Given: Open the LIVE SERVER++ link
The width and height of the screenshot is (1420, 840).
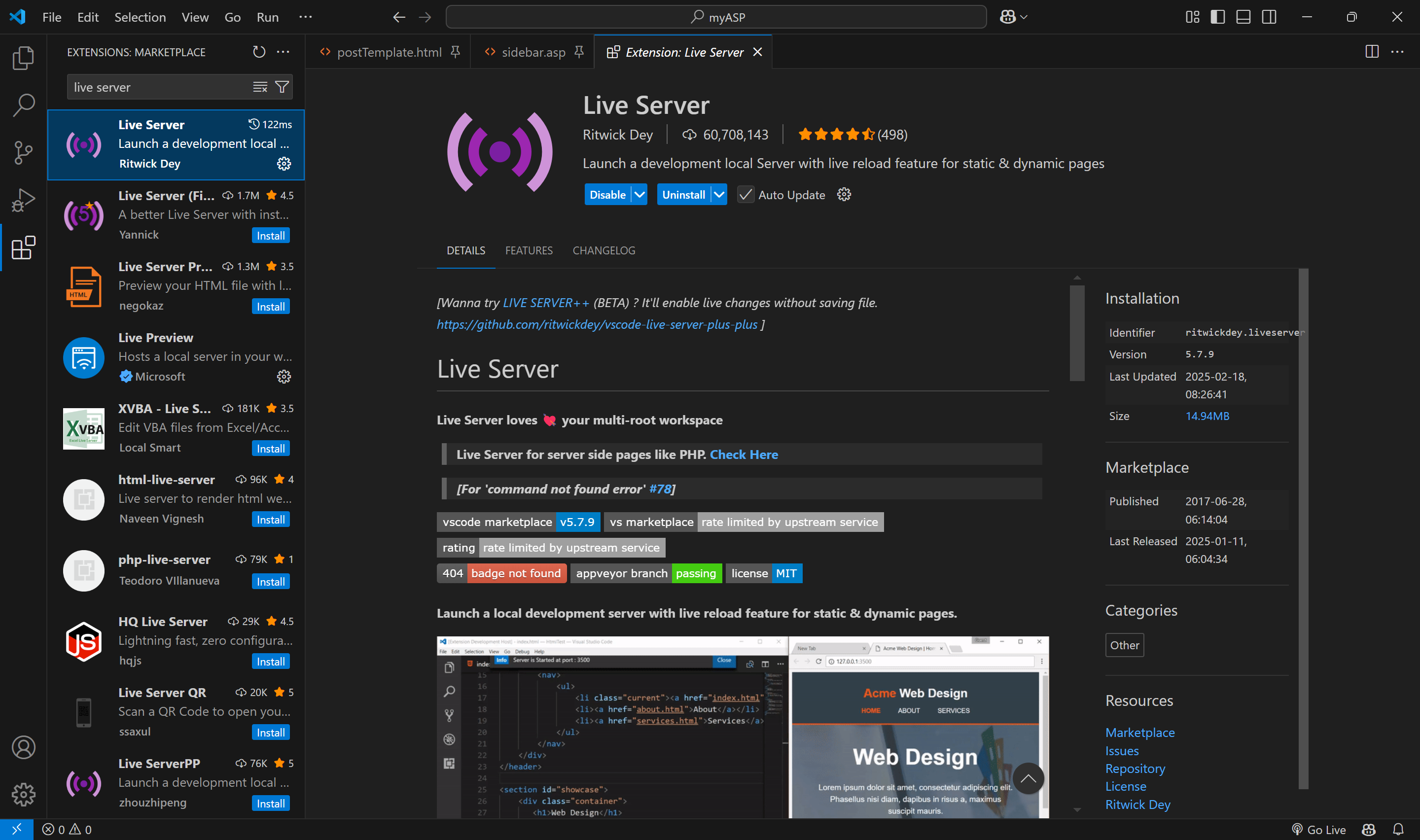Looking at the screenshot, I should pos(546,303).
